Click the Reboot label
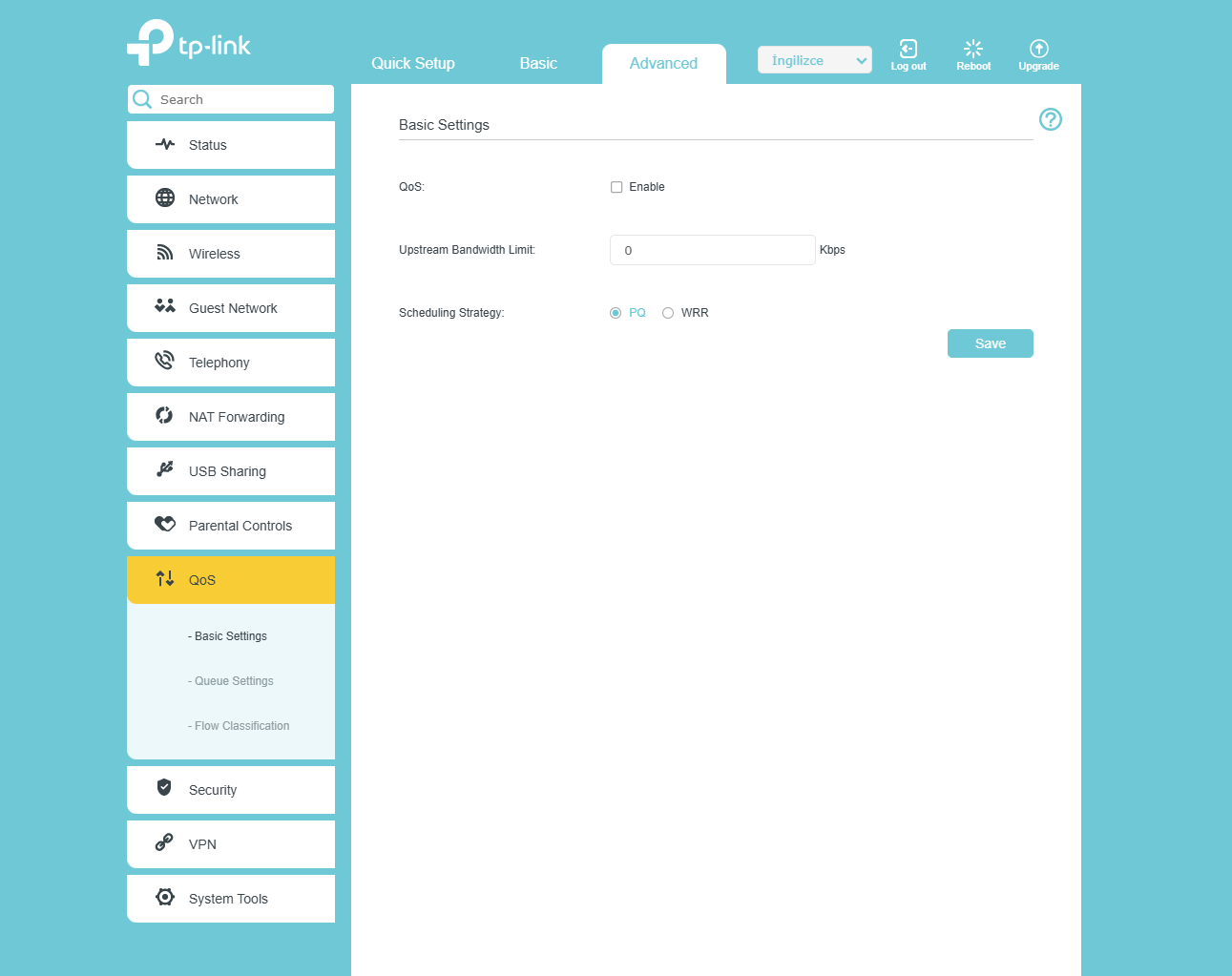Screen dimensions: 1232x976 pos(973,67)
